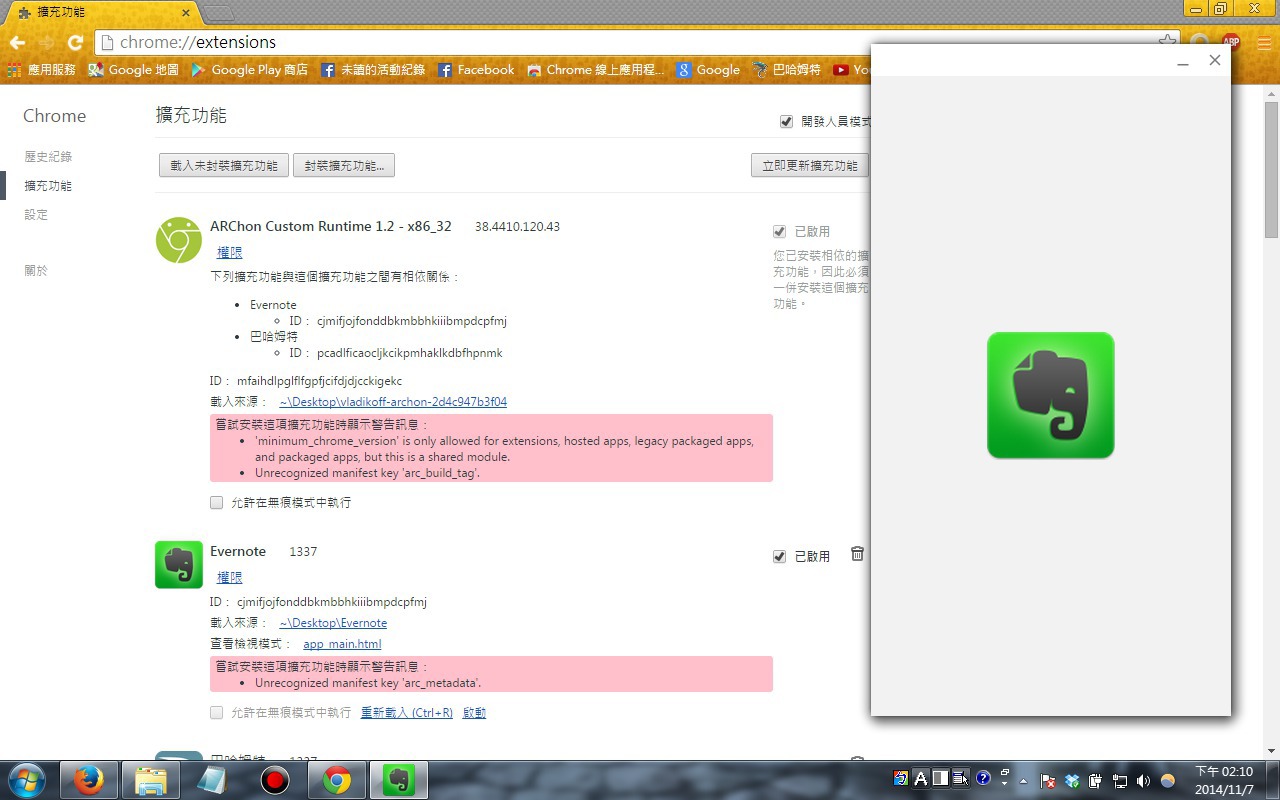
Task: Click the power plug tray icon
Action: pyautogui.click(x=1095, y=780)
